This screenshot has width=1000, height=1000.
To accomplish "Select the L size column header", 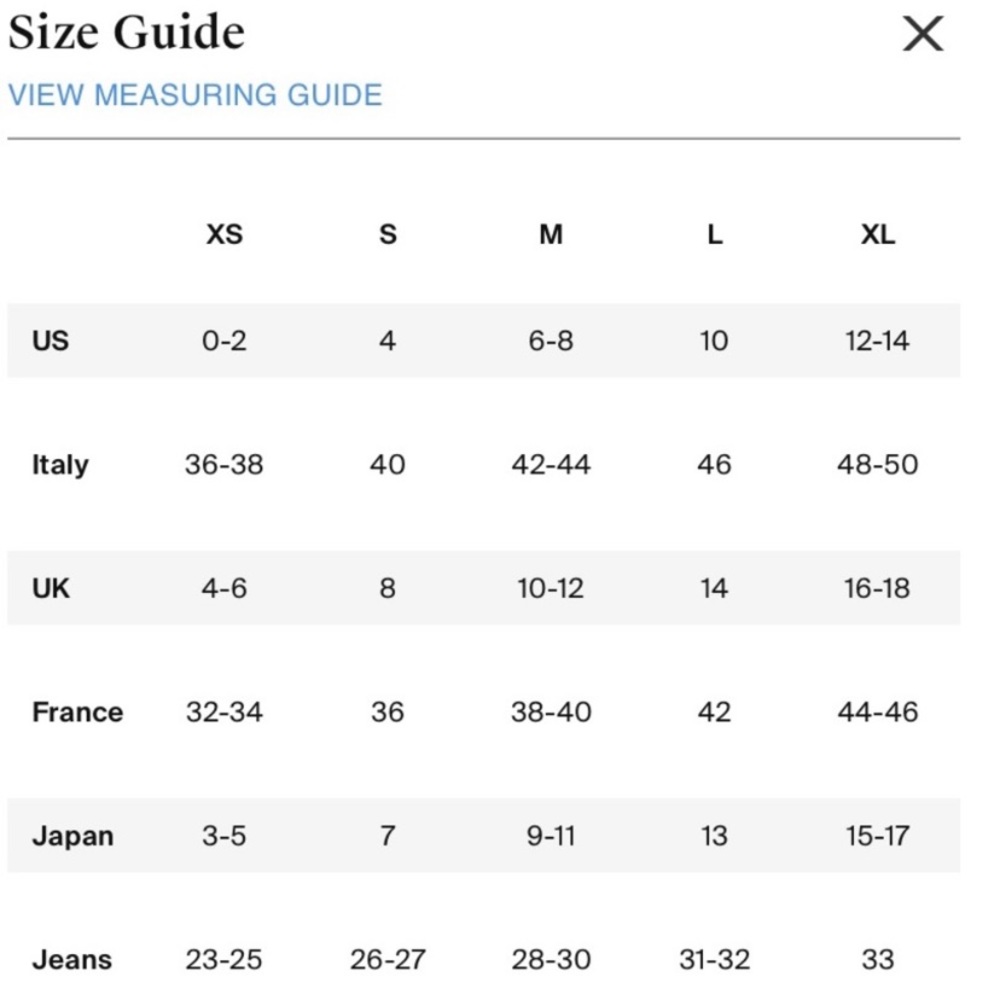I will (714, 235).
